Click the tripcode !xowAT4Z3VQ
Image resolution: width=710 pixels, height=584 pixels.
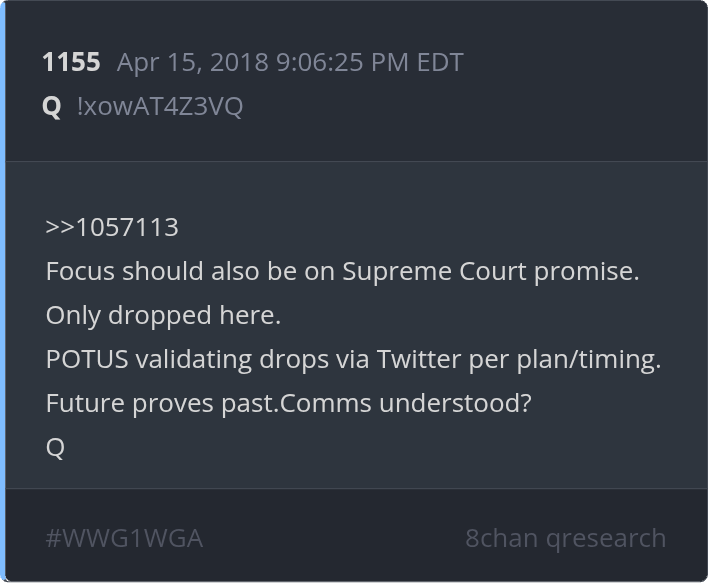click(159, 106)
